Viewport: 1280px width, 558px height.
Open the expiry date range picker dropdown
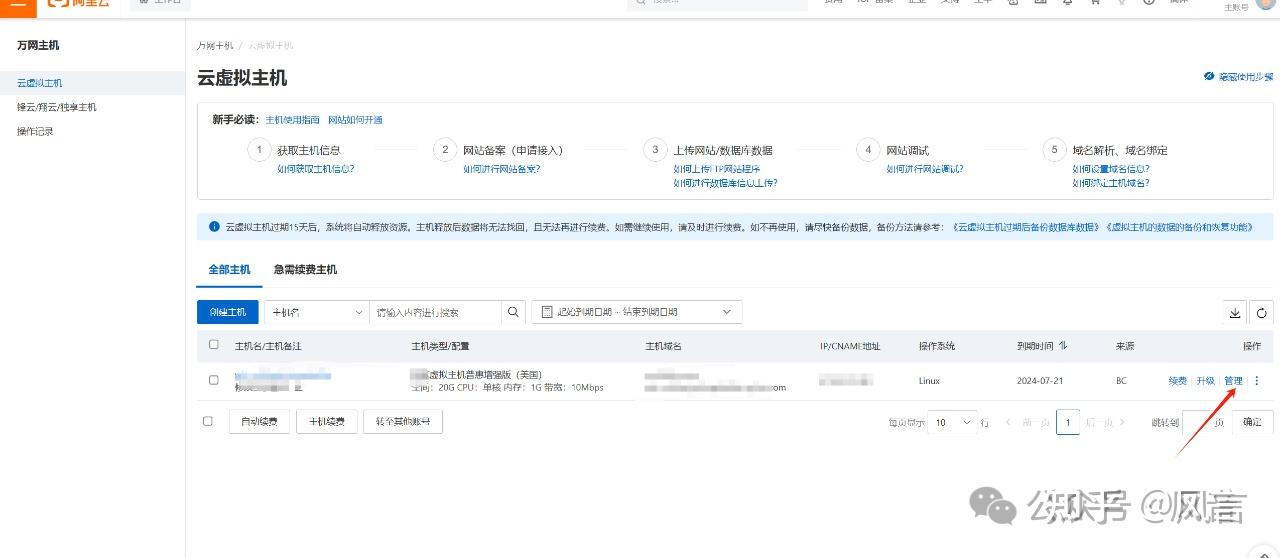(636, 312)
